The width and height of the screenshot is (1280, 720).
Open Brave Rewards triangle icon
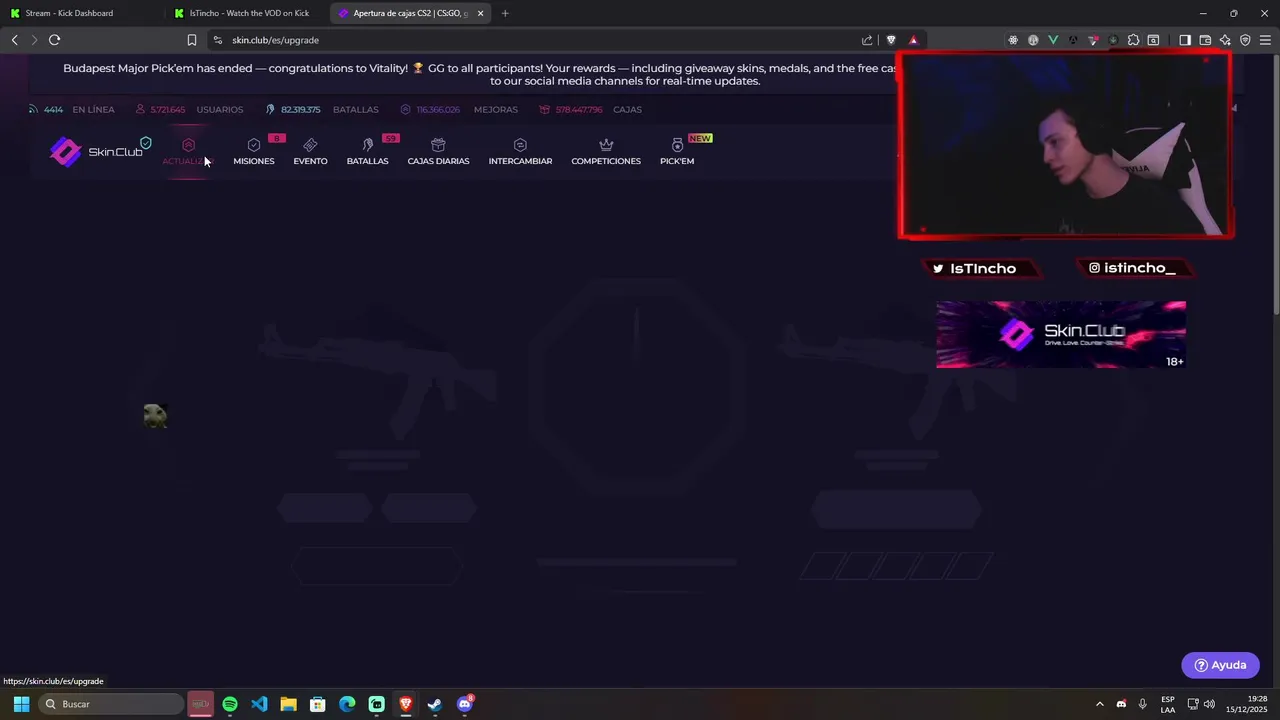point(913,40)
